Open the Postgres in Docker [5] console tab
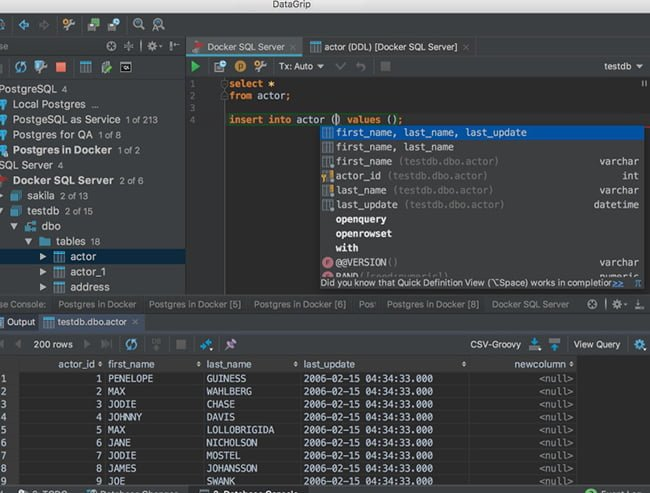The width and height of the screenshot is (650, 493). 195,304
